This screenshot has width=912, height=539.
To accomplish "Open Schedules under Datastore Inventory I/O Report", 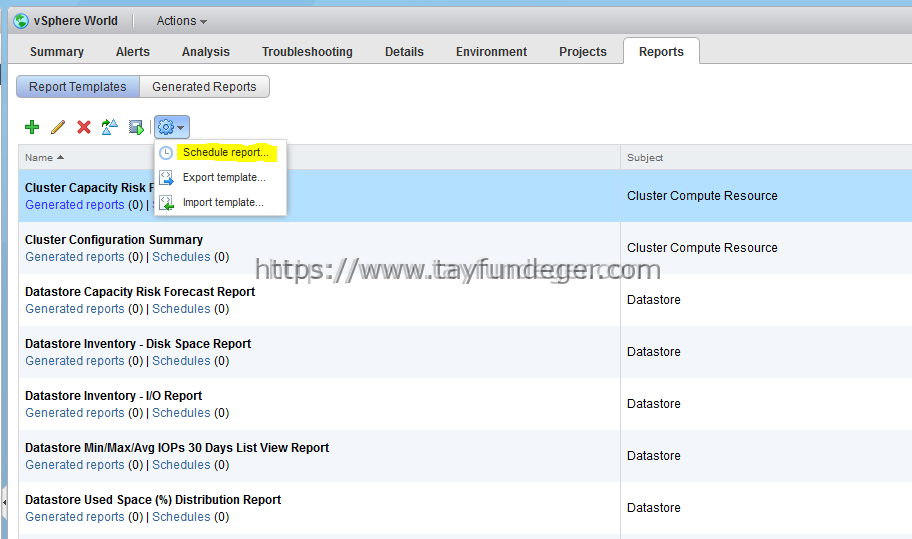I will pos(181,413).
